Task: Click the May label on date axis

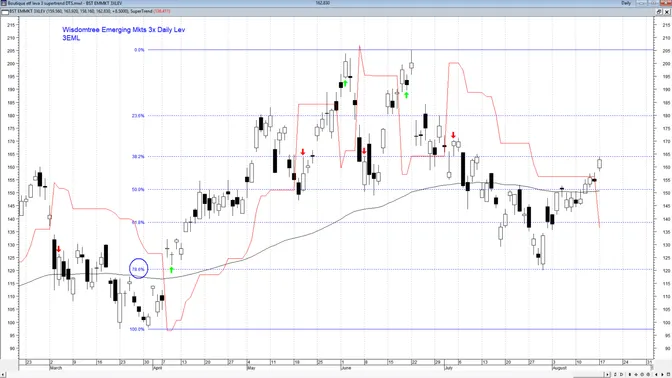Action: point(252,368)
